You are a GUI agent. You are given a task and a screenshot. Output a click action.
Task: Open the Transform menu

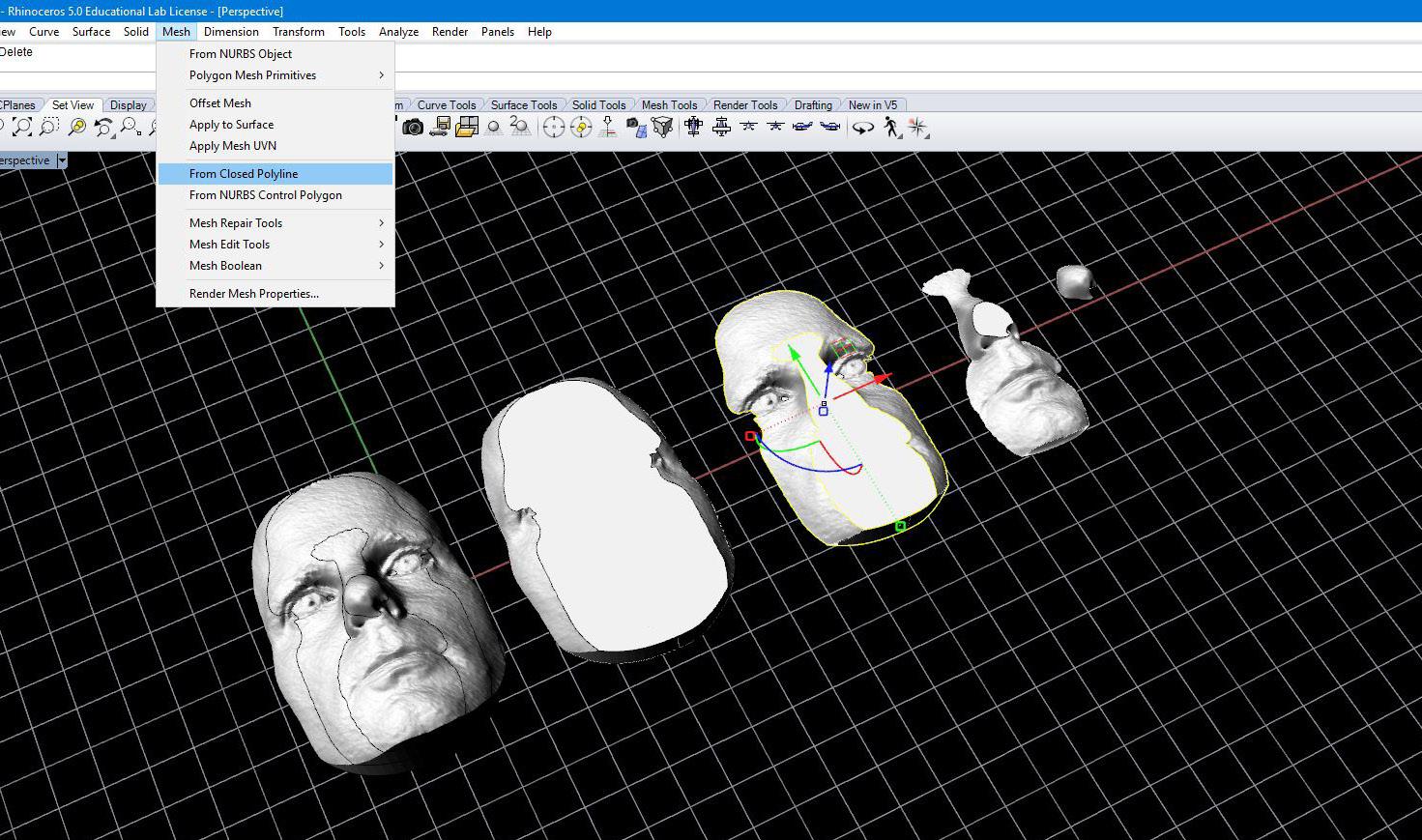point(299,32)
